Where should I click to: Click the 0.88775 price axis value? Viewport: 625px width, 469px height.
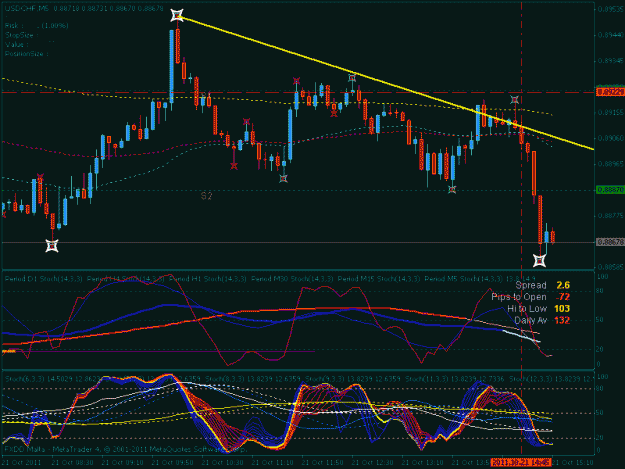pyautogui.click(x=610, y=216)
